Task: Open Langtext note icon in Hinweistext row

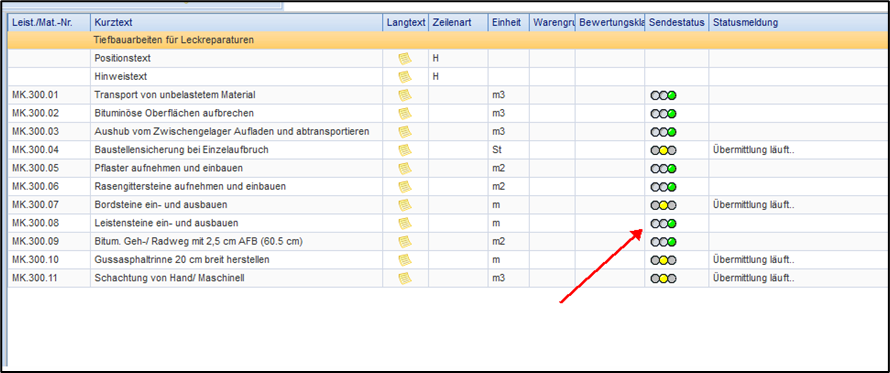Action: (405, 77)
